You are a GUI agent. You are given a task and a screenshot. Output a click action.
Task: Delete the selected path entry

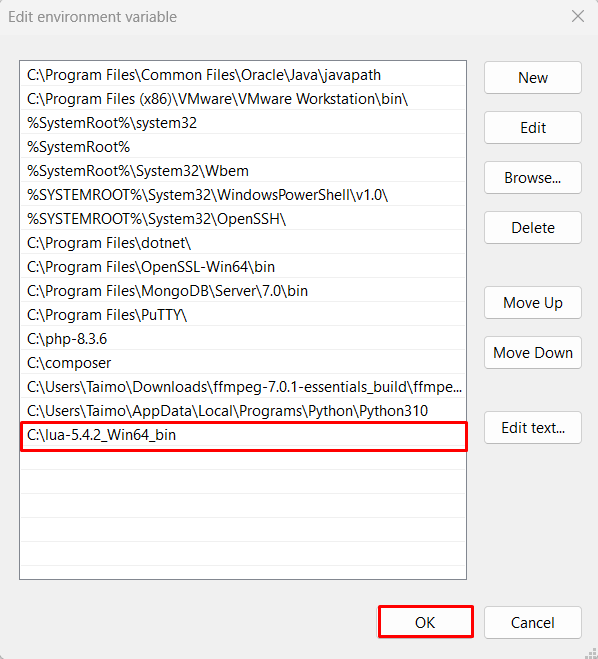click(x=532, y=228)
